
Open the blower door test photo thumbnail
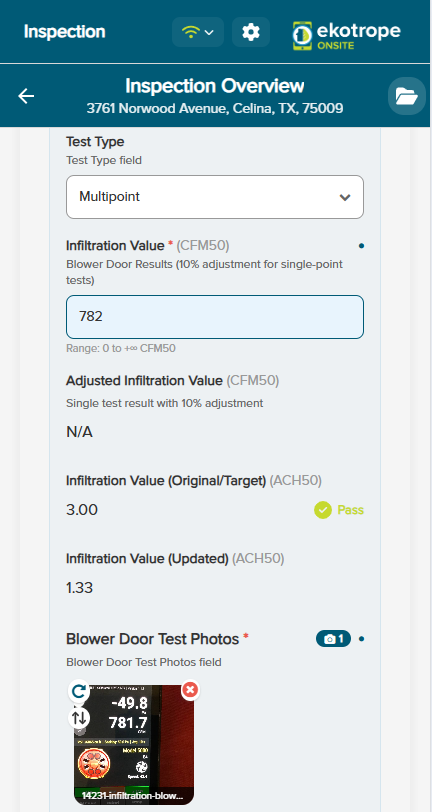coord(134,745)
